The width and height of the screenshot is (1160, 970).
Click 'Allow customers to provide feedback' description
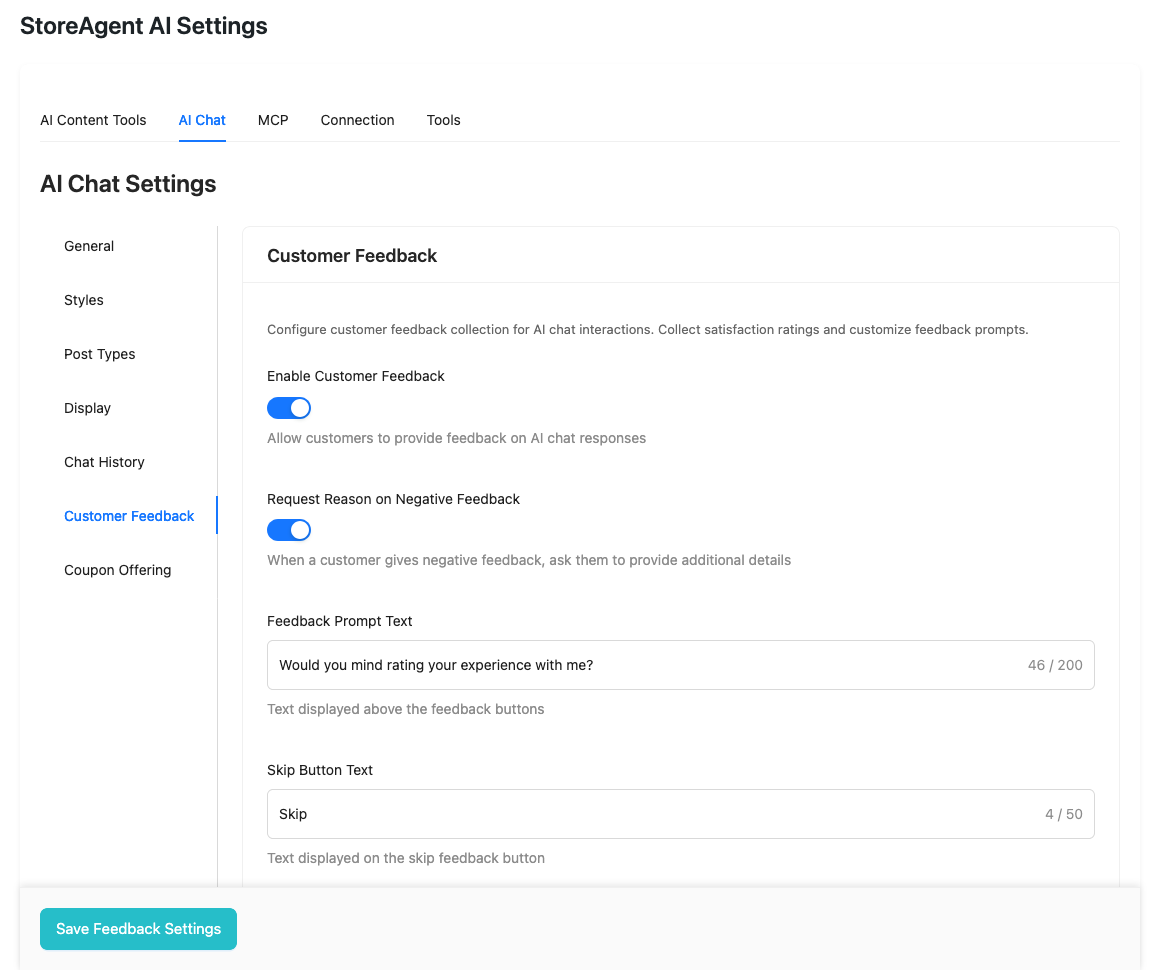[x=456, y=438]
